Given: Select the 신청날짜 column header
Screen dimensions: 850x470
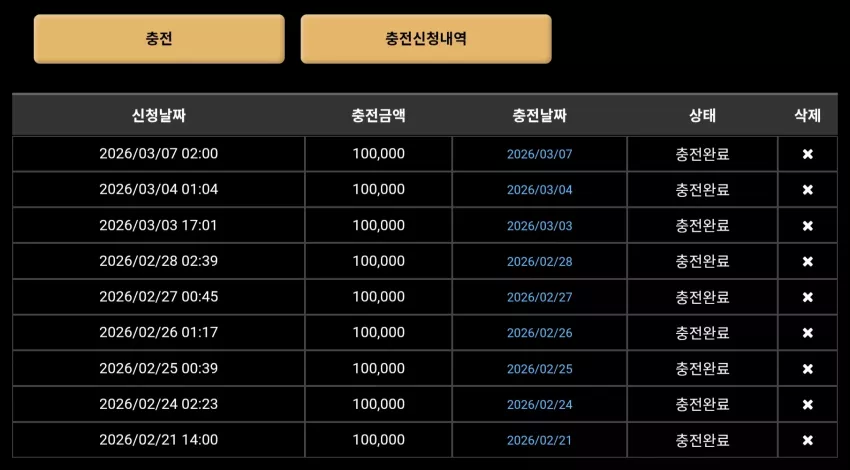Looking at the screenshot, I should (159, 115).
